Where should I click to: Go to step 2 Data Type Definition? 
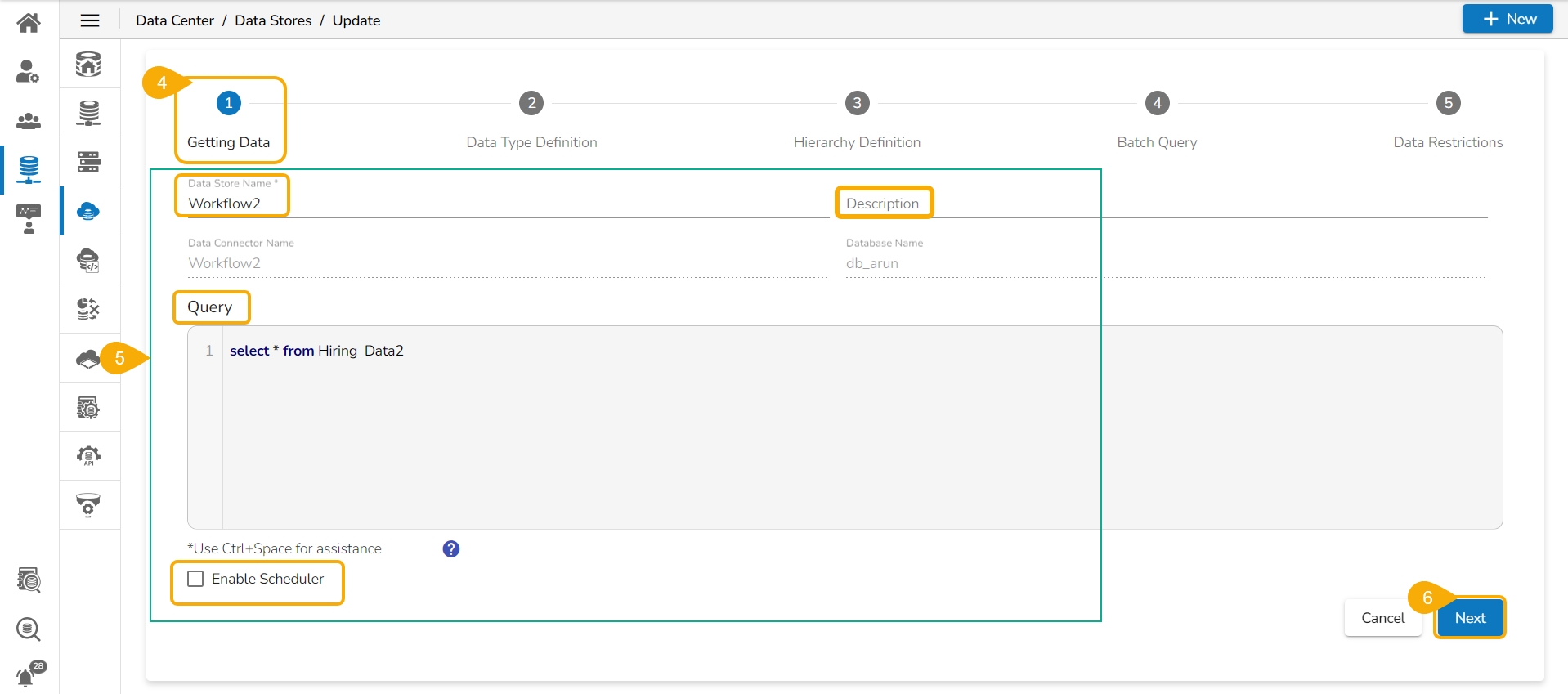(x=531, y=104)
